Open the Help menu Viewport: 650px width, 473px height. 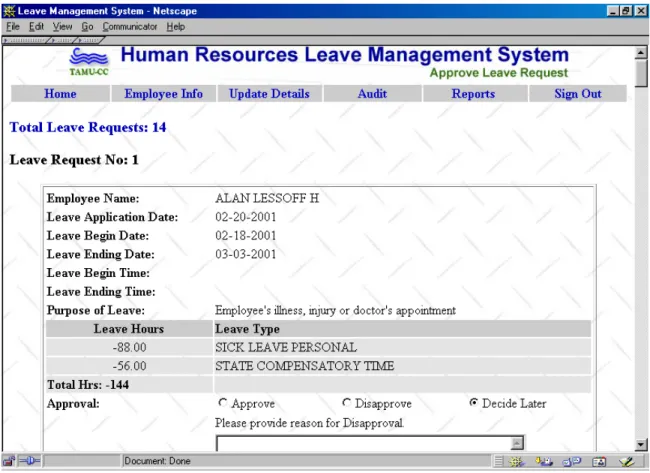[x=176, y=27]
